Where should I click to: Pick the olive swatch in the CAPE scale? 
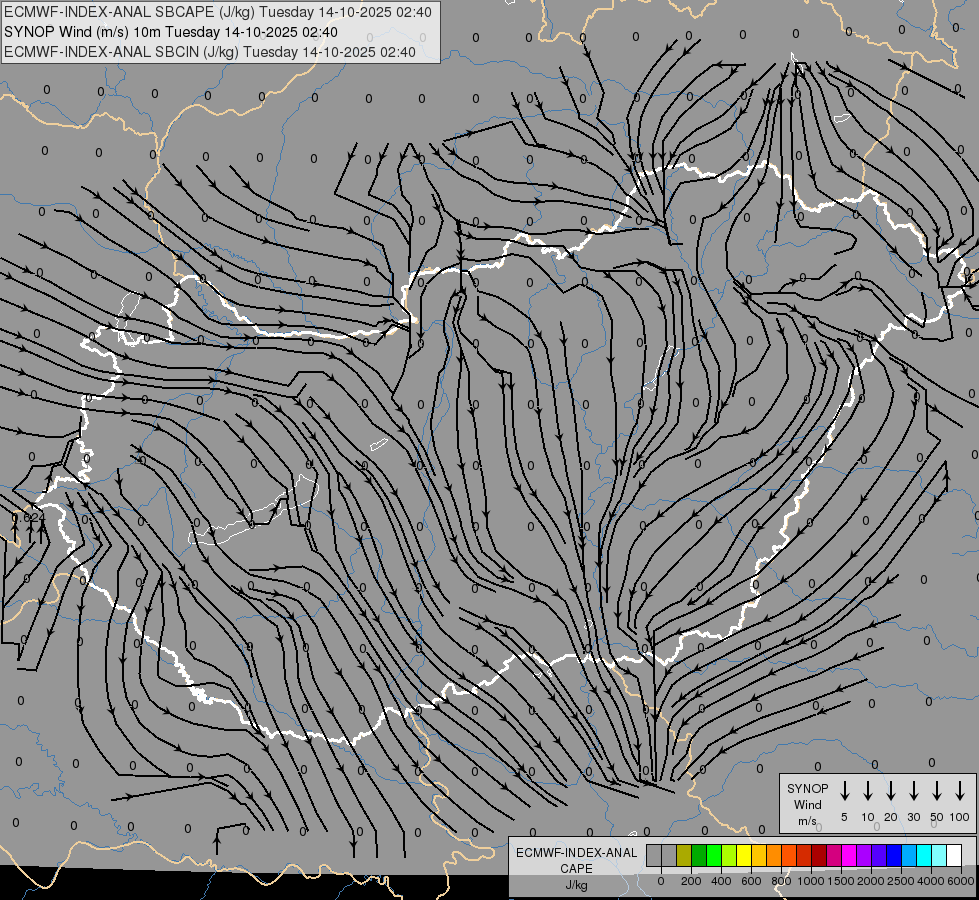click(684, 855)
